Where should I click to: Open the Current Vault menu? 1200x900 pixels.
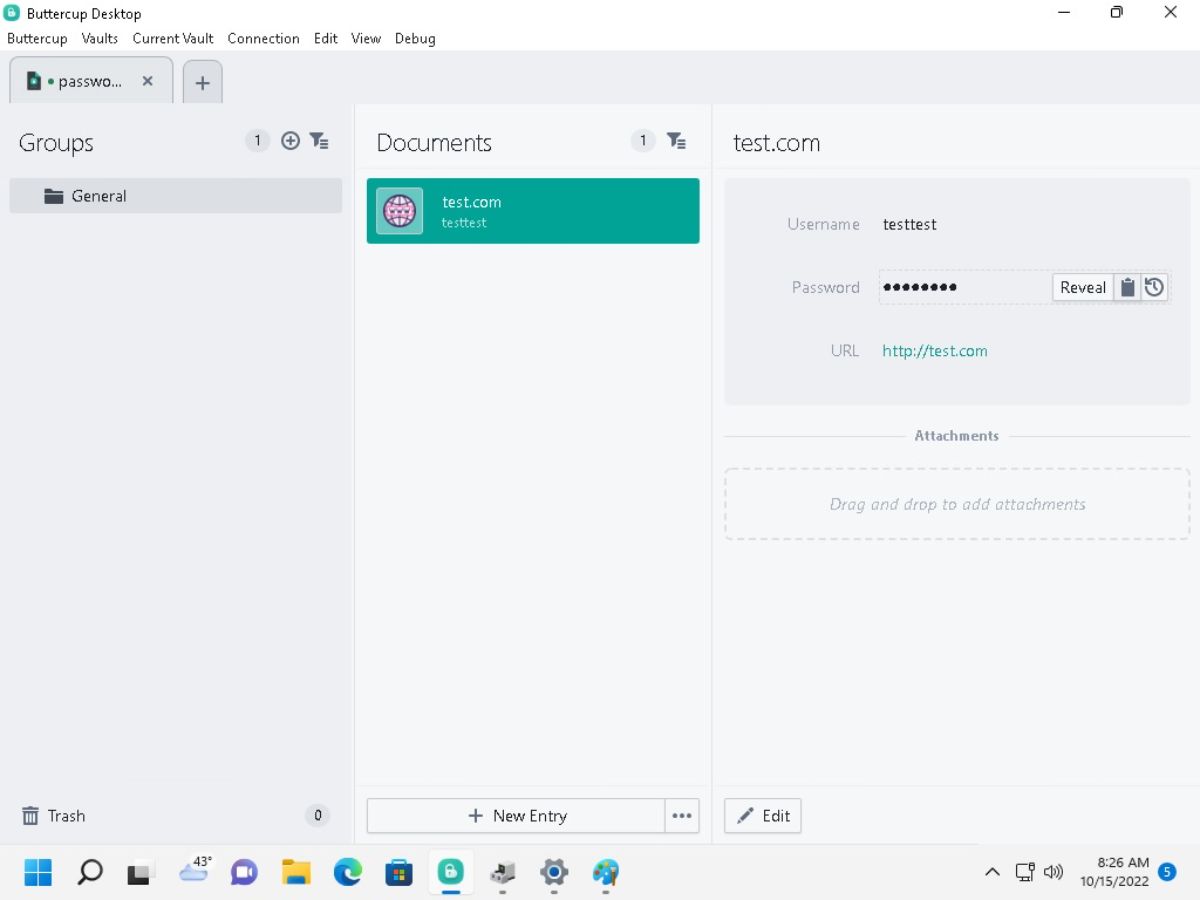[173, 38]
